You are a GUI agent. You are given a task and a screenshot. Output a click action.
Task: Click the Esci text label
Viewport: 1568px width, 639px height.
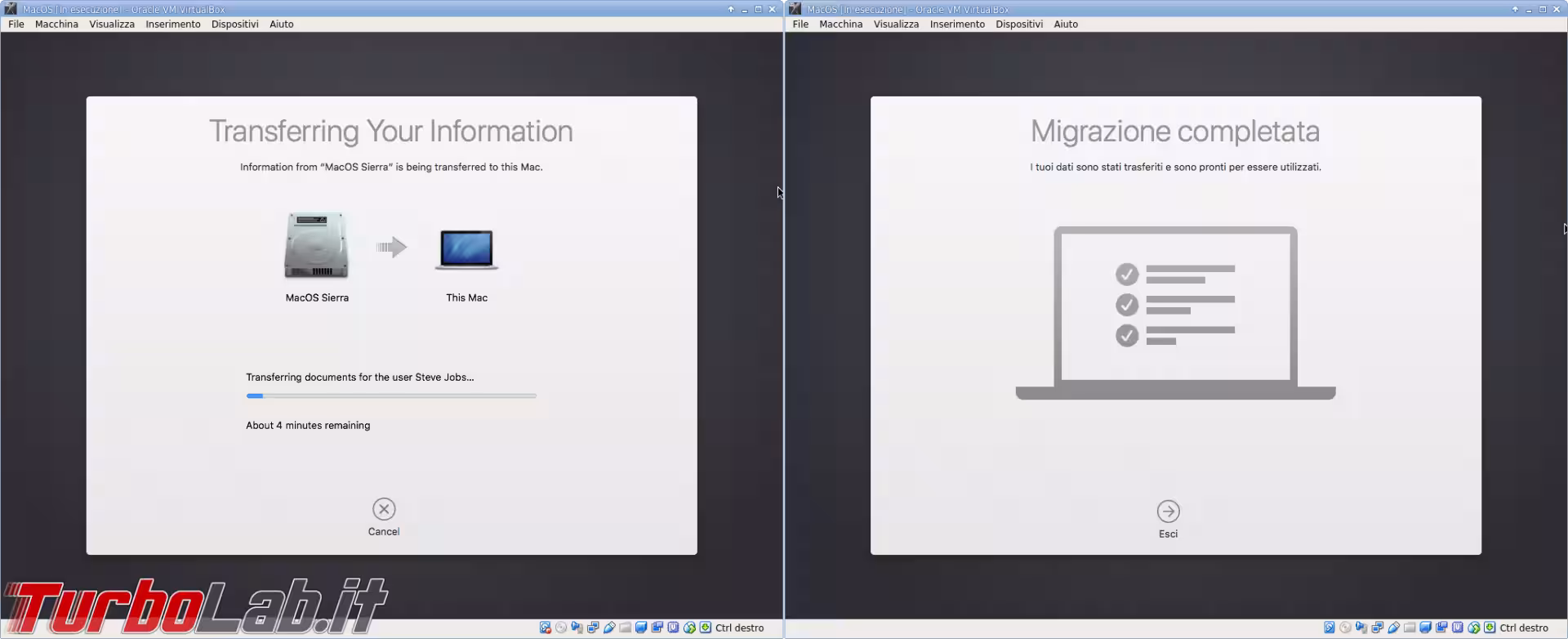[1168, 534]
